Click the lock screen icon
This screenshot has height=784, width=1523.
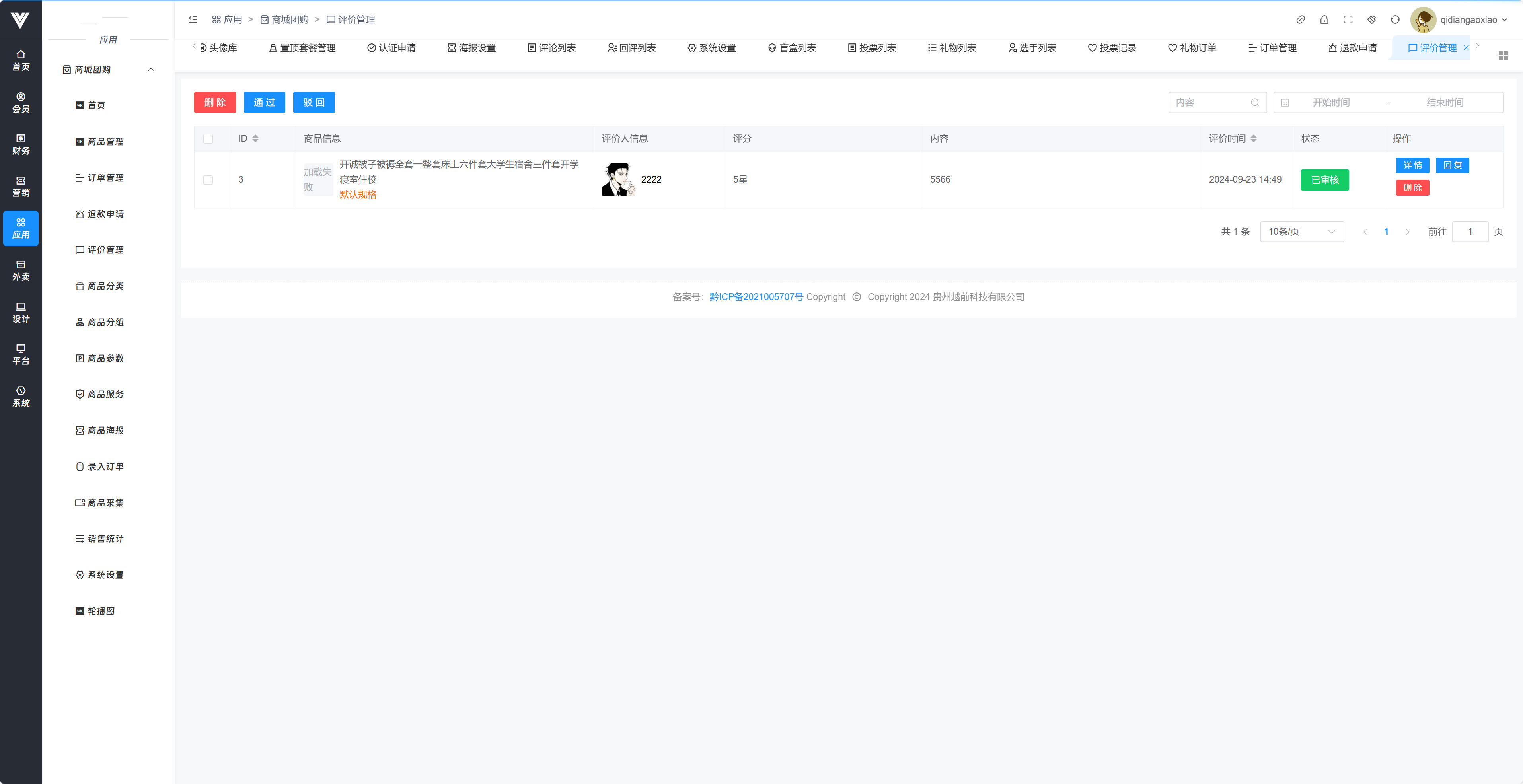[x=1324, y=19]
